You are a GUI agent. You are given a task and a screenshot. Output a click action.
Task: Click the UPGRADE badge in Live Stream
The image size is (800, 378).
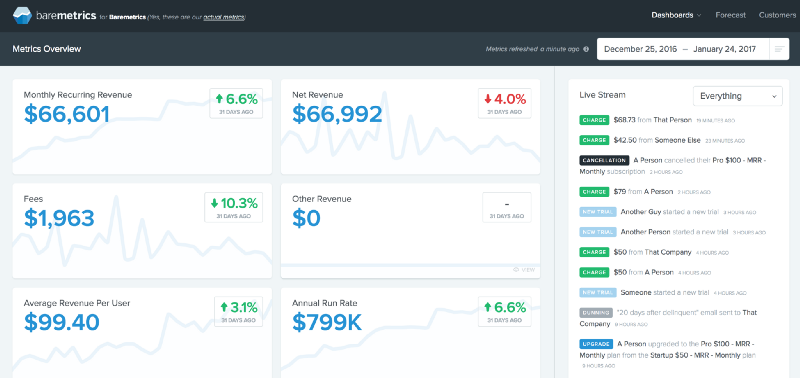(594, 344)
